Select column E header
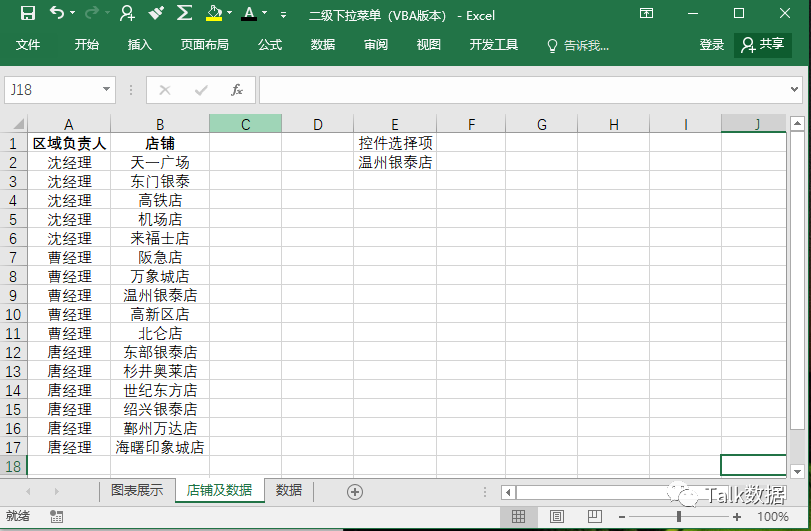 click(395, 124)
